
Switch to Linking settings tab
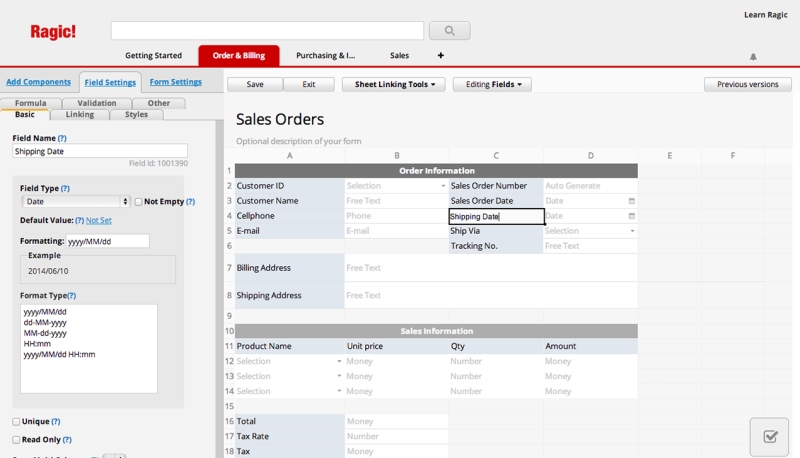(80, 115)
